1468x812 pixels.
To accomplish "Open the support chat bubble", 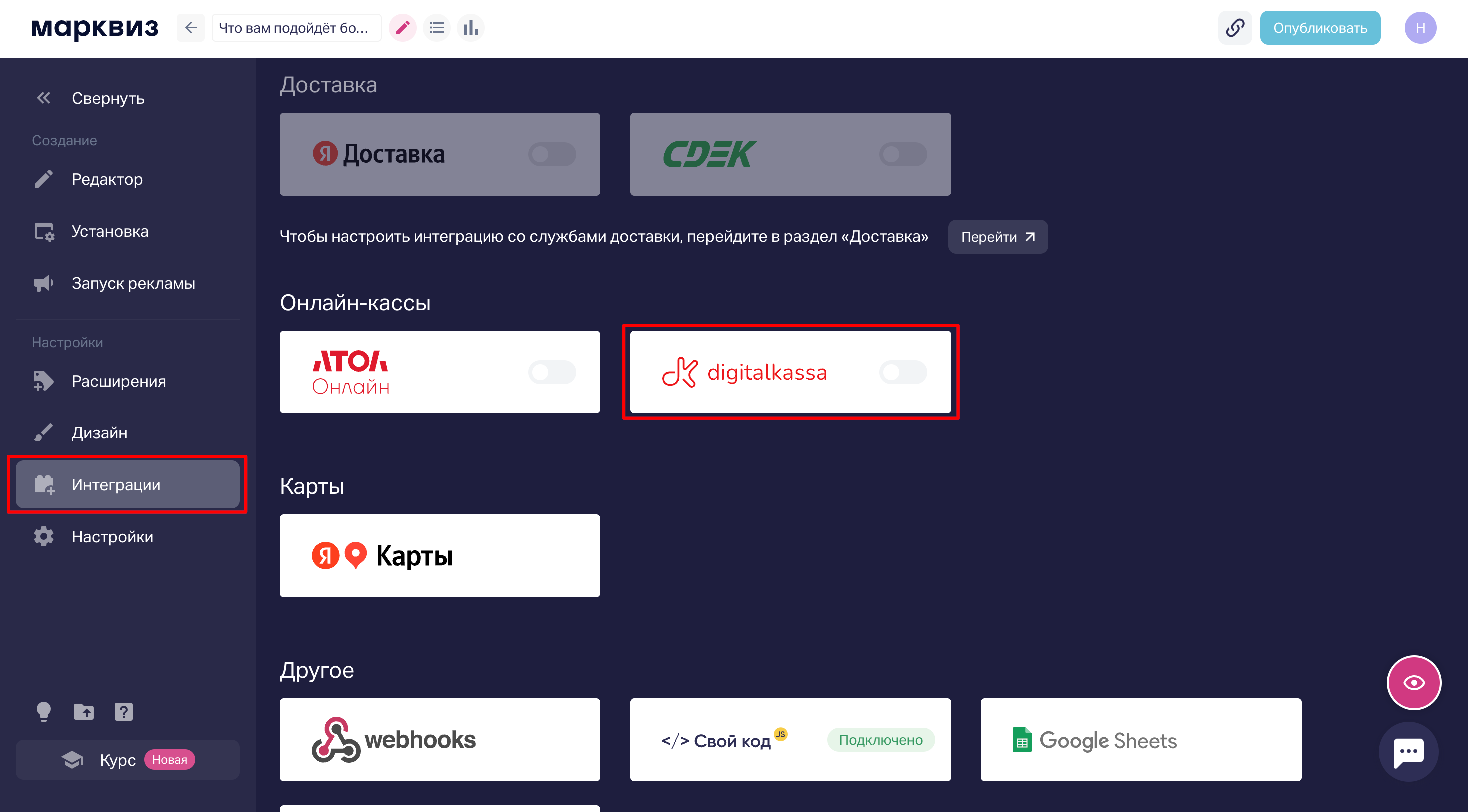I will (1408, 751).
